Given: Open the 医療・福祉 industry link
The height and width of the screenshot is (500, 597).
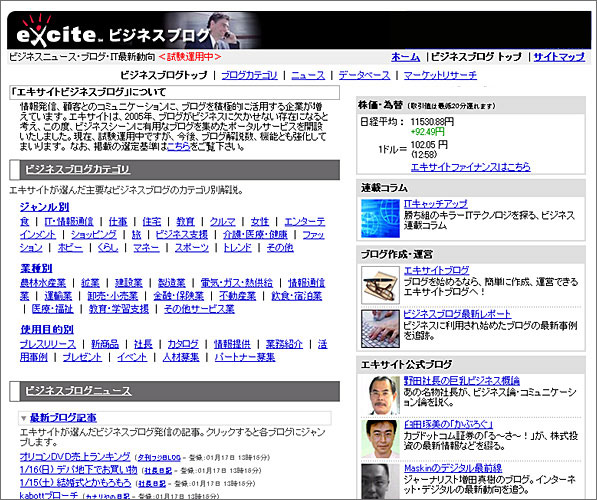Looking at the screenshot, I should point(53,309).
